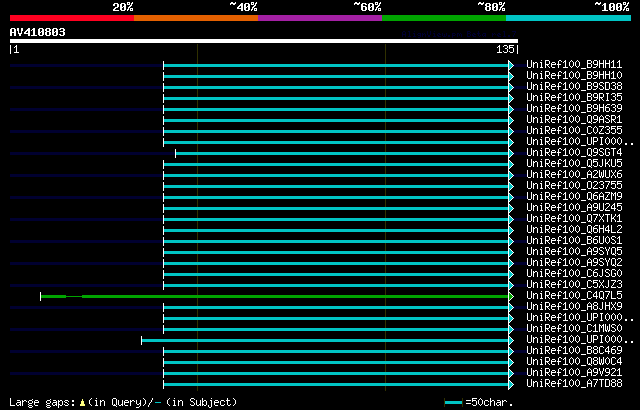Select the UniRef100_A2WUX6 label

[574, 175]
